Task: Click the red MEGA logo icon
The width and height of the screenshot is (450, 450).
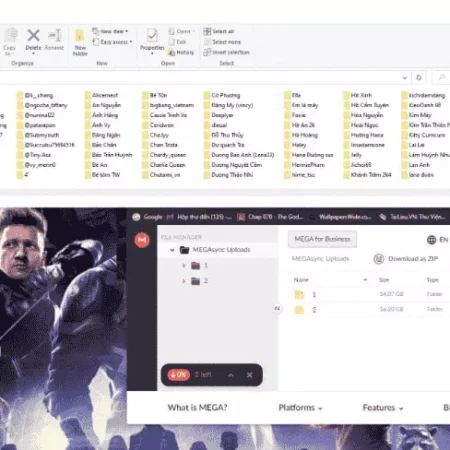Action: pyautogui.click(x=142, y=240)
